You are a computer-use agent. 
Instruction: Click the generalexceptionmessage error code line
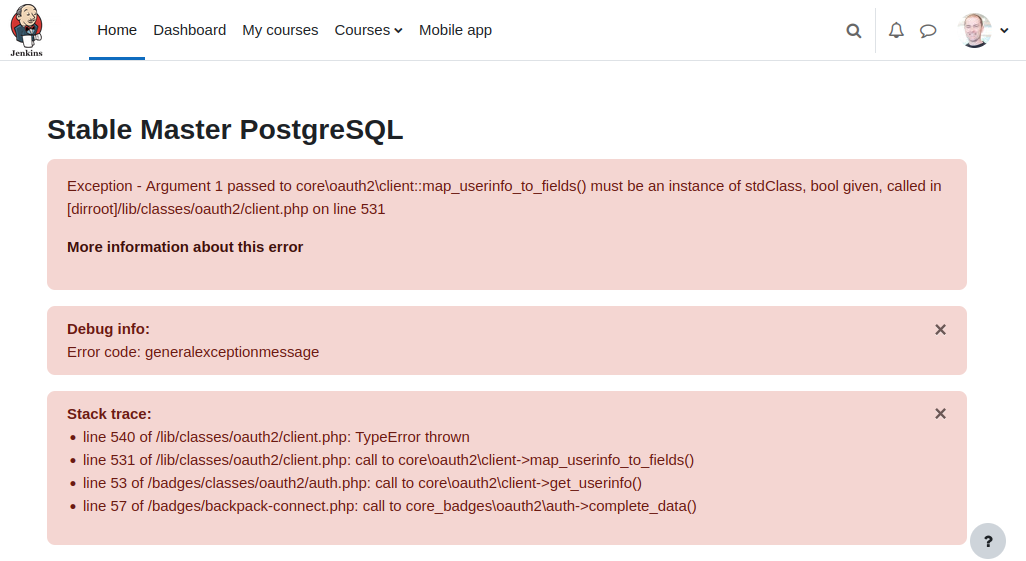(x=193, y=352)
